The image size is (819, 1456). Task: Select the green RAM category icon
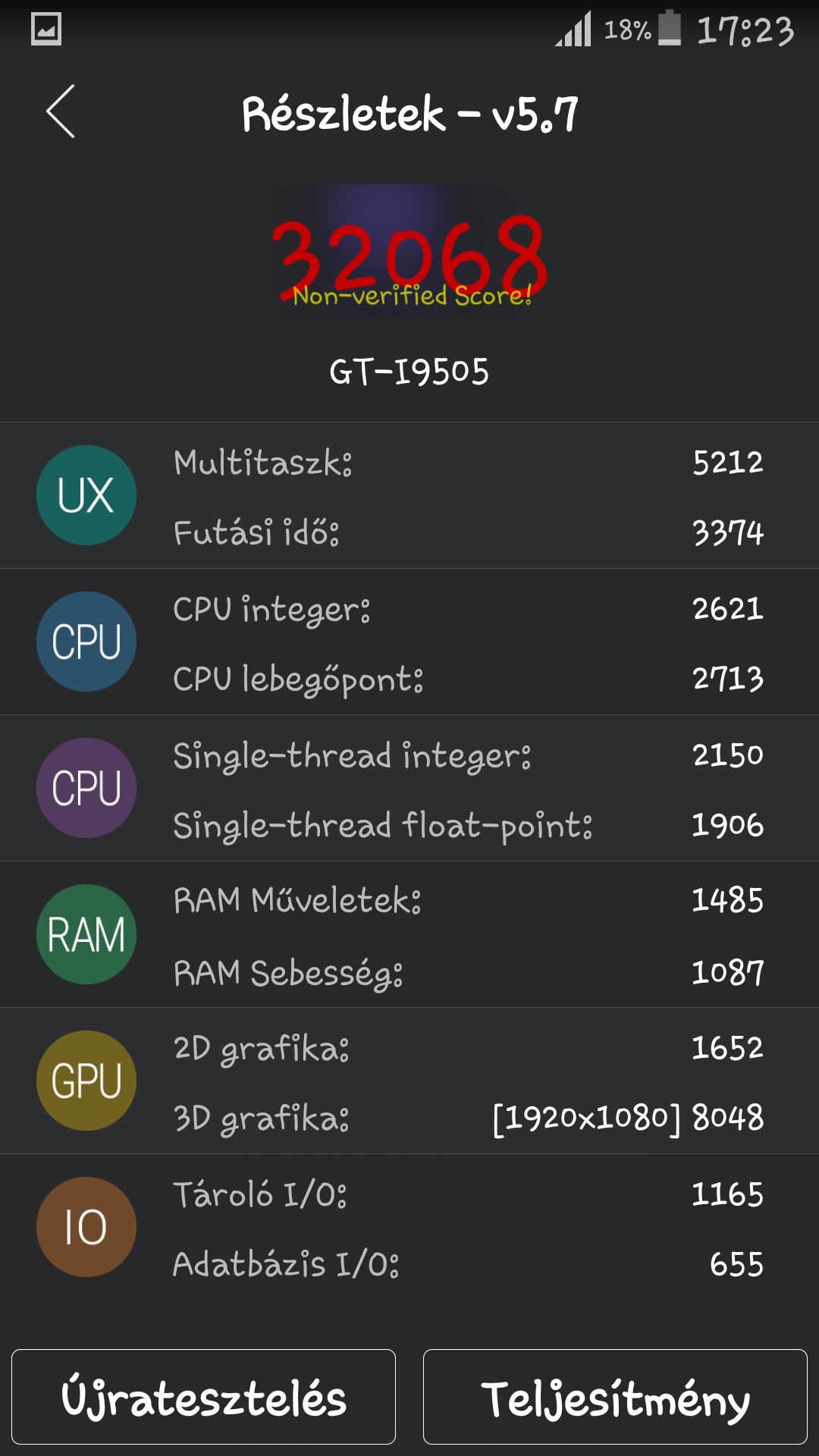click(86, 934)
